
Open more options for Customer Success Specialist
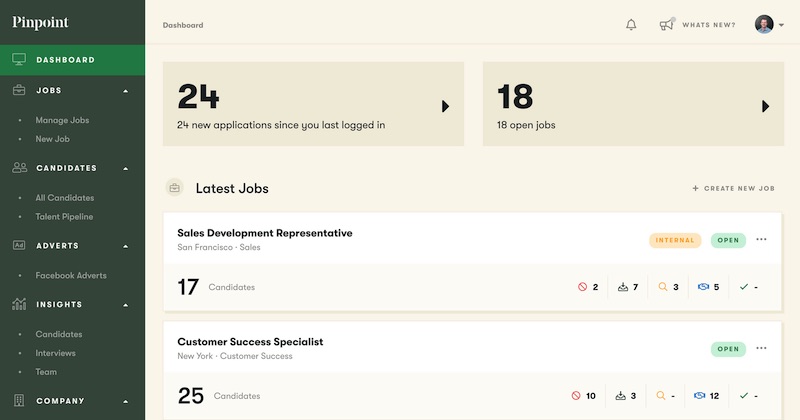(761, 348)
